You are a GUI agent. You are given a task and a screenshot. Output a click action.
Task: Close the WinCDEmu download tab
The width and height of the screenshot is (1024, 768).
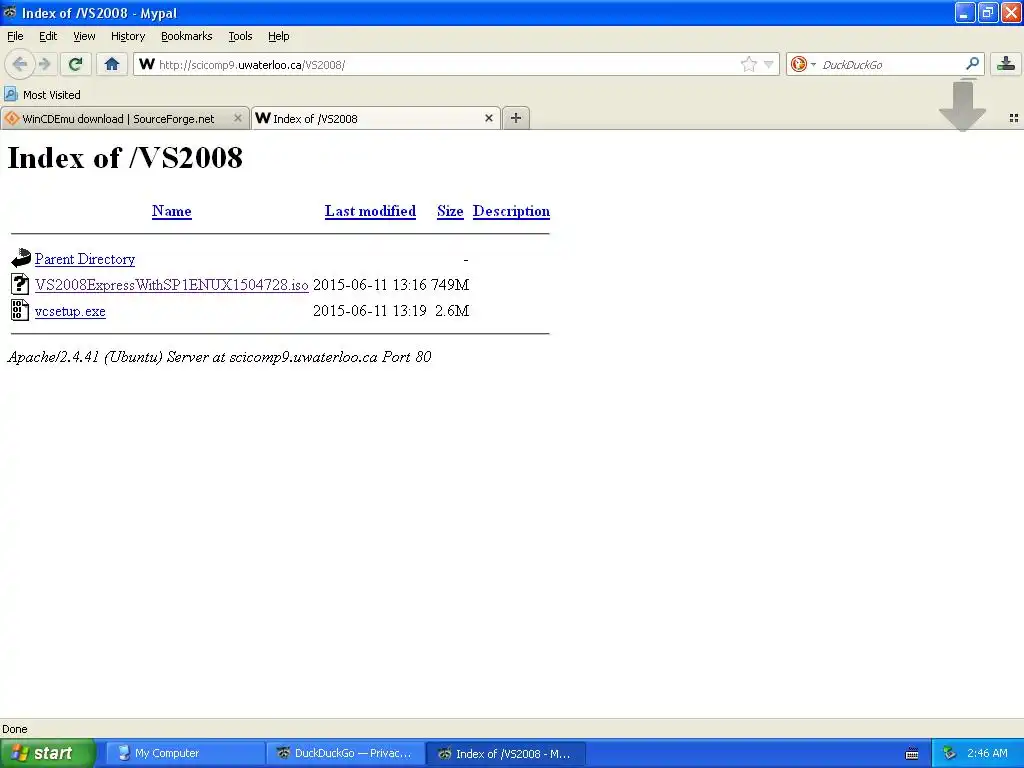click(x=238, y=118)
